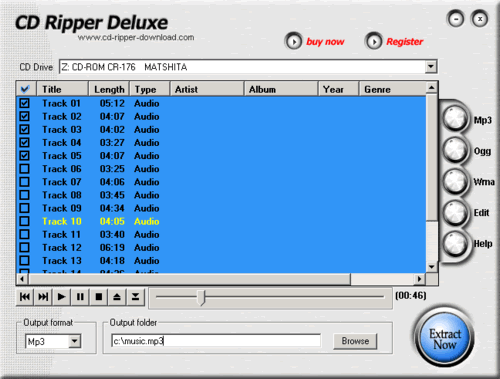Close the CD Ripper Deluxe window
The image size is (500, 379).
(x=480, y=19)
